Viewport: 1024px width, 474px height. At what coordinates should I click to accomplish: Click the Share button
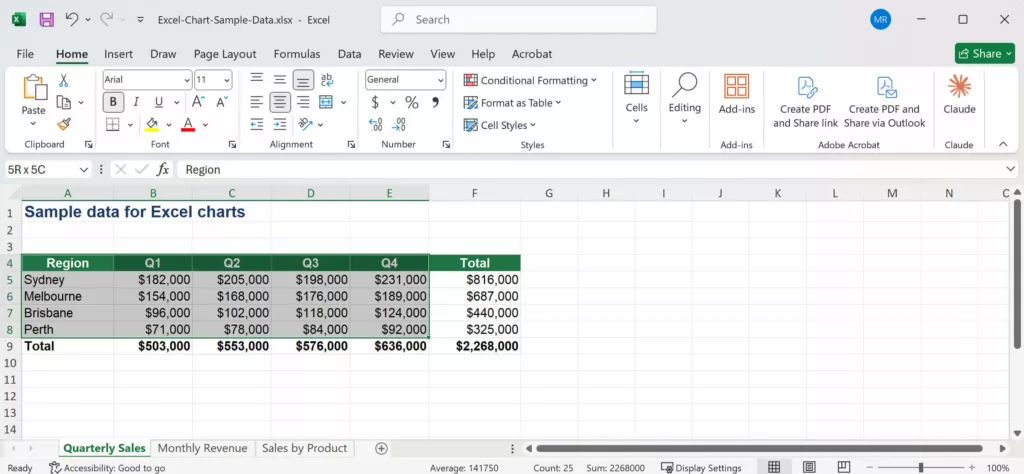985,54
